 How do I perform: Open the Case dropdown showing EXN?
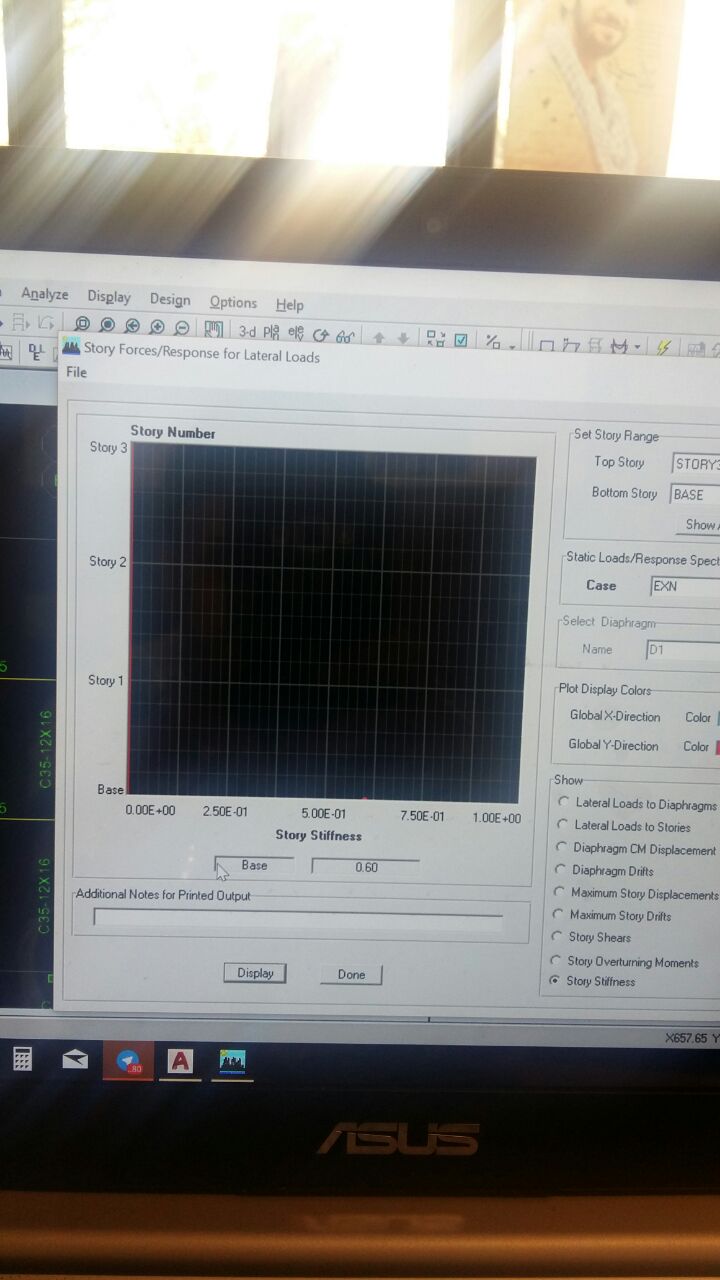pos(685,587)
